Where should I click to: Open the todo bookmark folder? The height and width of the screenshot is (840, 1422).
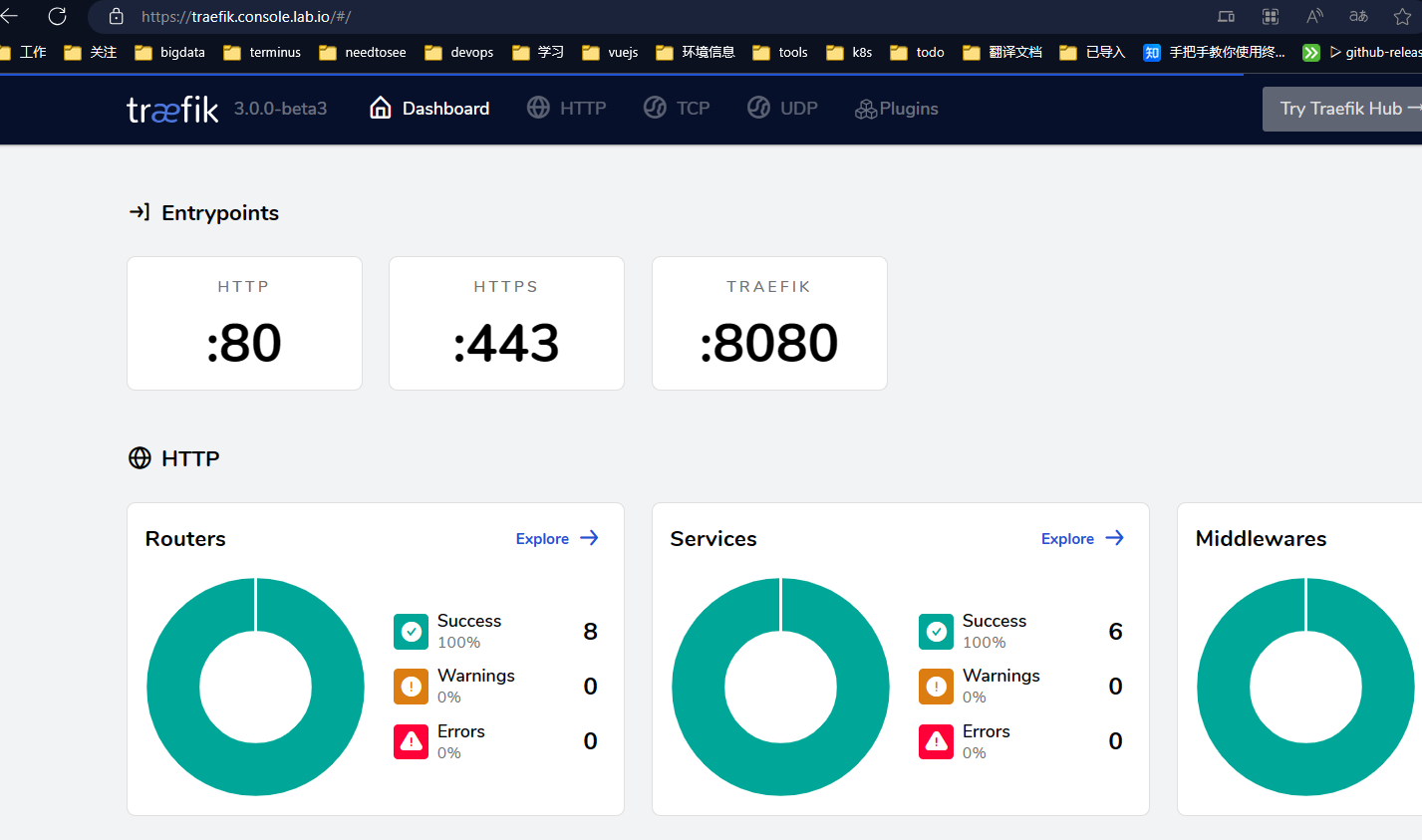coord(917,52)
